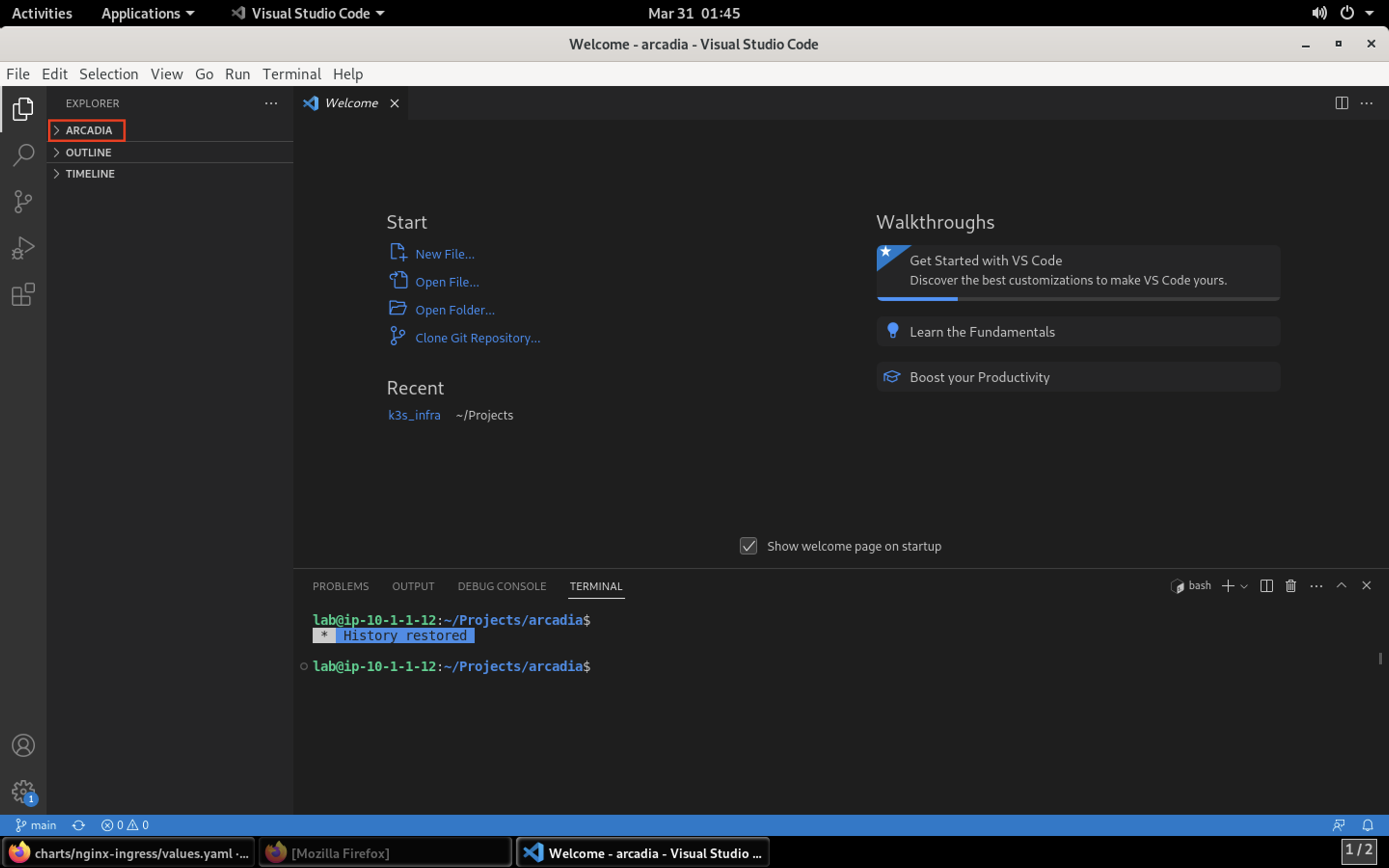Viewport: 1389px width, 868px height.
Task: Select the Welcome editor tab
Action: pos(351,103)
